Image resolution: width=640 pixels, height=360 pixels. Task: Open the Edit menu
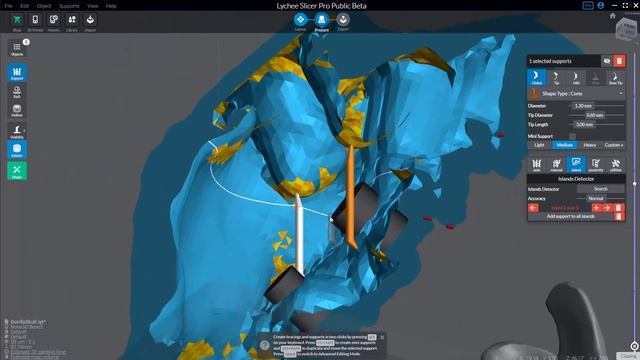tap(24, 6)
